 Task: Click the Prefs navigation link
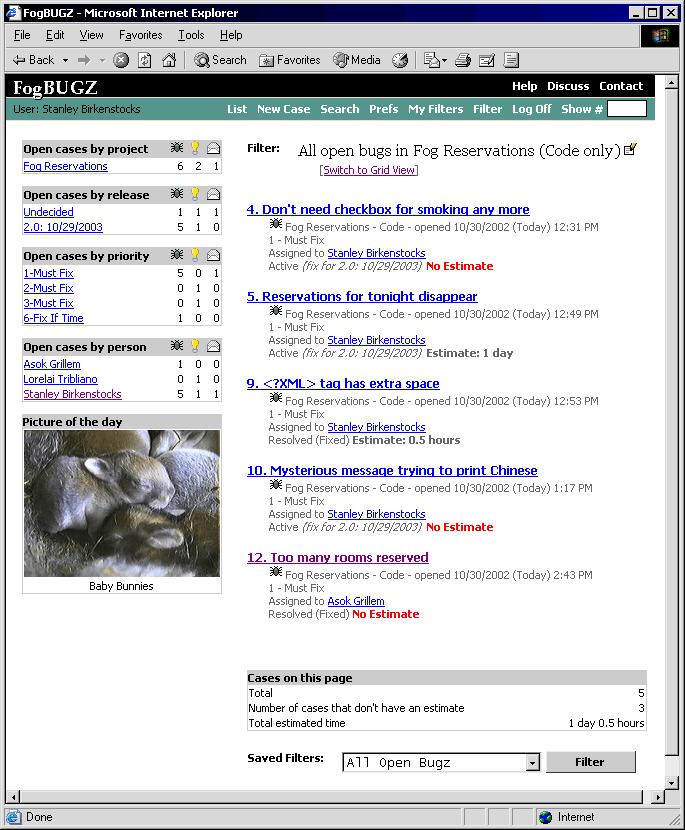coord(384,109)
